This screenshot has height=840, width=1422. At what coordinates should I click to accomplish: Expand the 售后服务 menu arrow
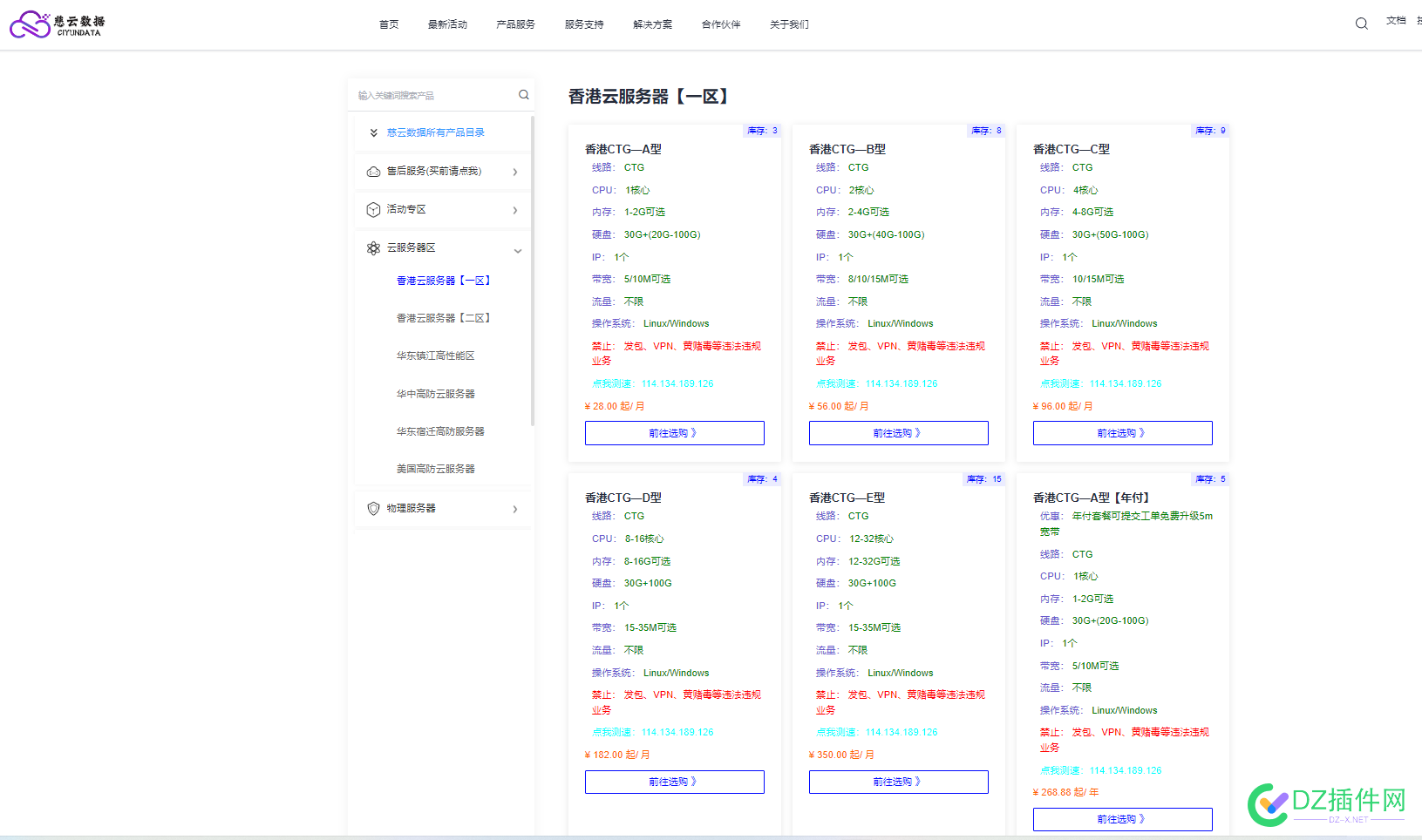pos(515,172)
